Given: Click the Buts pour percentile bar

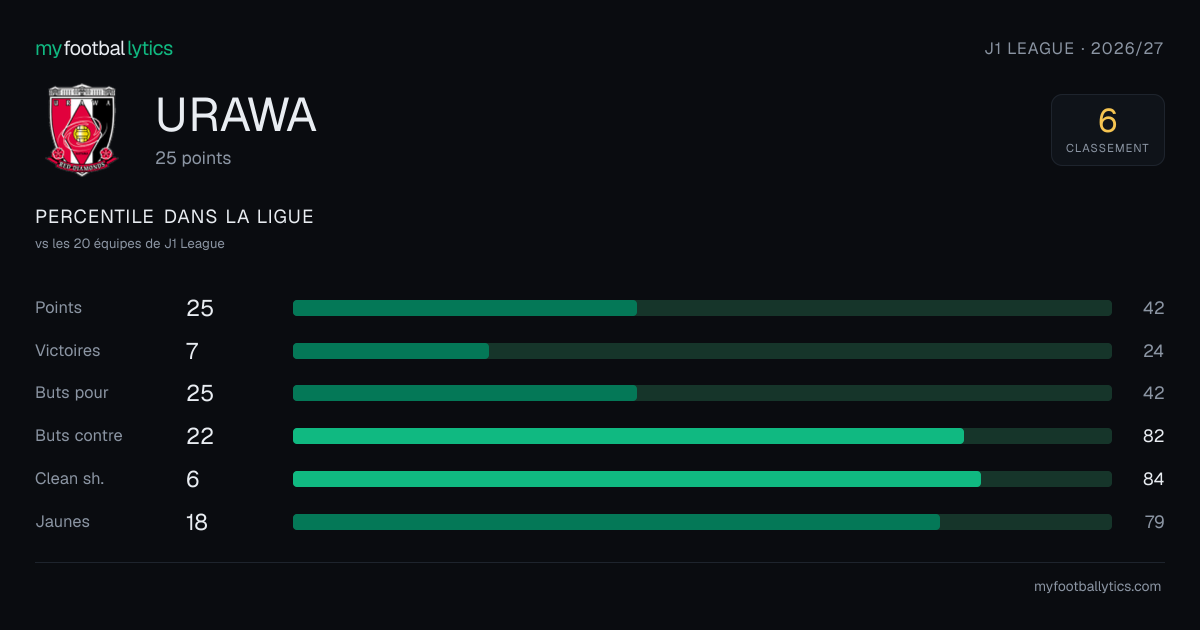Looking at the screenshot, I should pyautogui.click(x=702, y=393).
